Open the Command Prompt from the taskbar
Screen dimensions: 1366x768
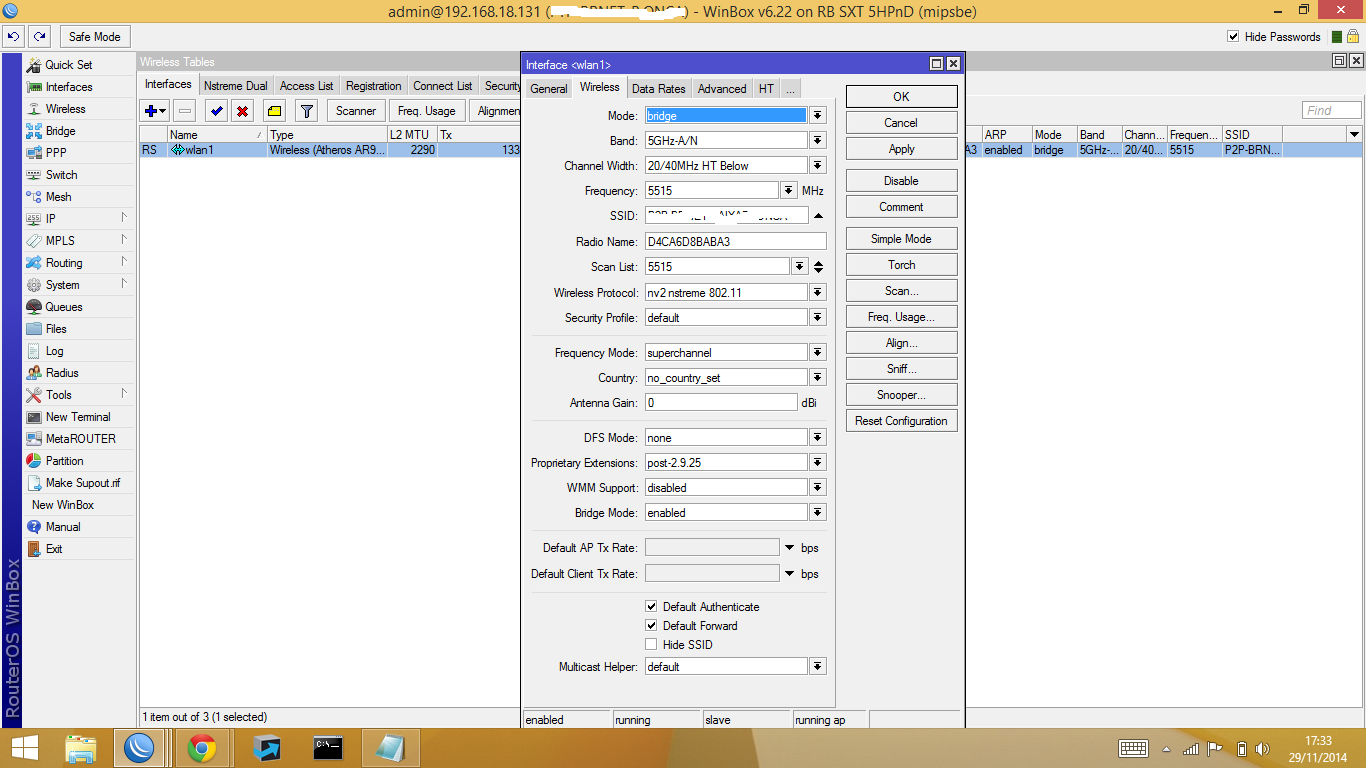click(x=328, y=748)
